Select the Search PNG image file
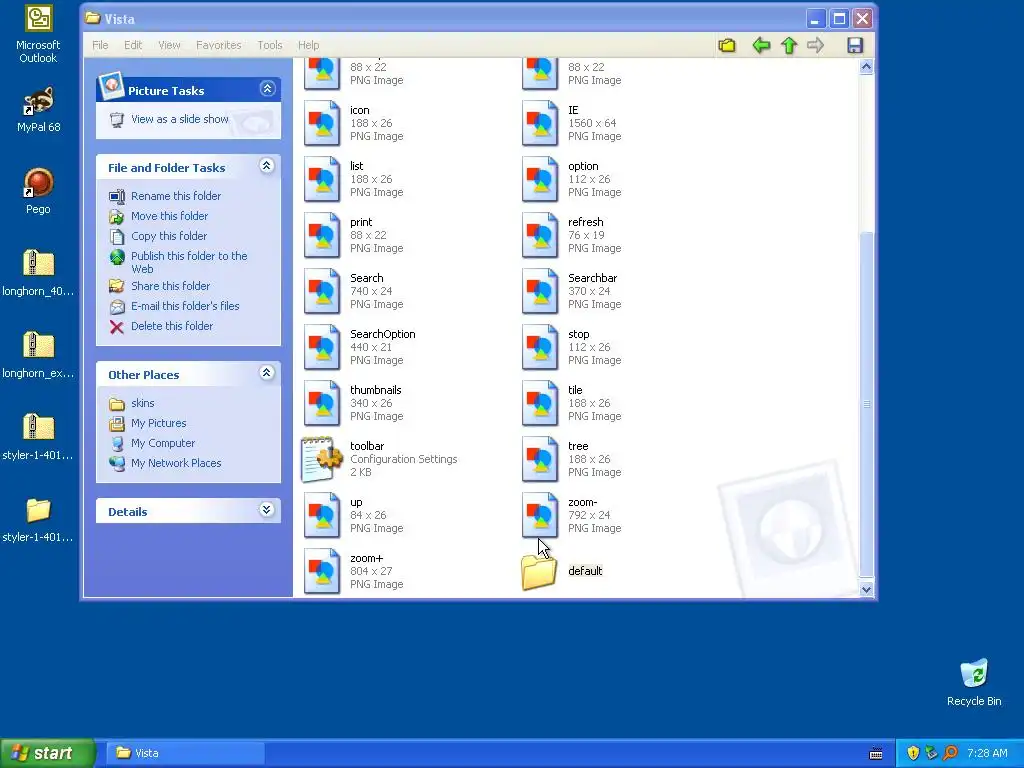The image size is (1024, 768). 354,291
